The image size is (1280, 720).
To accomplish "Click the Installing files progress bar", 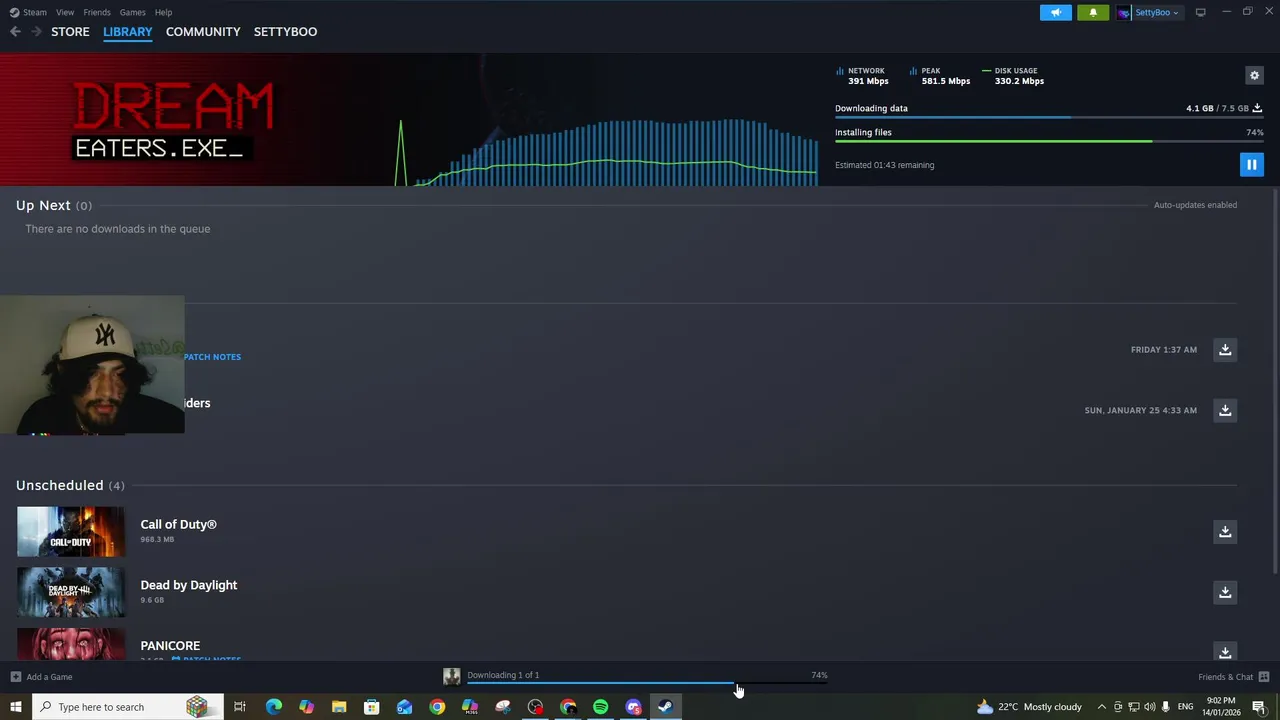I will pyautogui.click(x=1049, y=141).
